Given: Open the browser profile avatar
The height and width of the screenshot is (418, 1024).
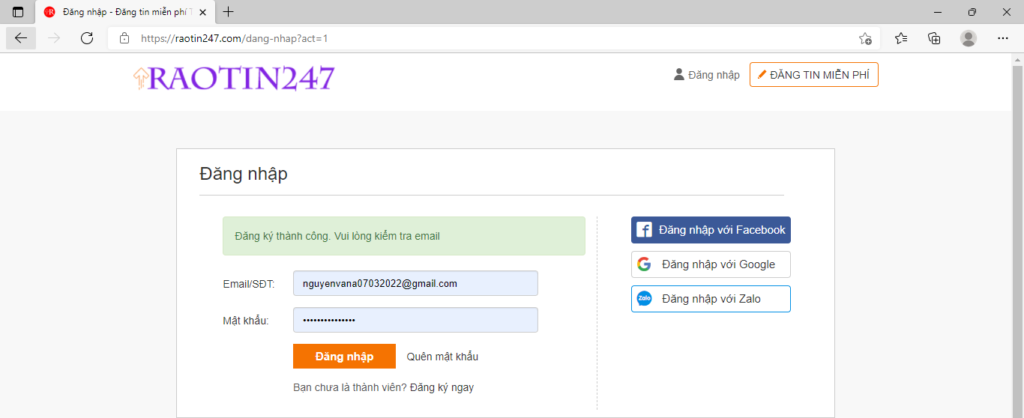Looking at the screenshot, I should click(968, 39).
